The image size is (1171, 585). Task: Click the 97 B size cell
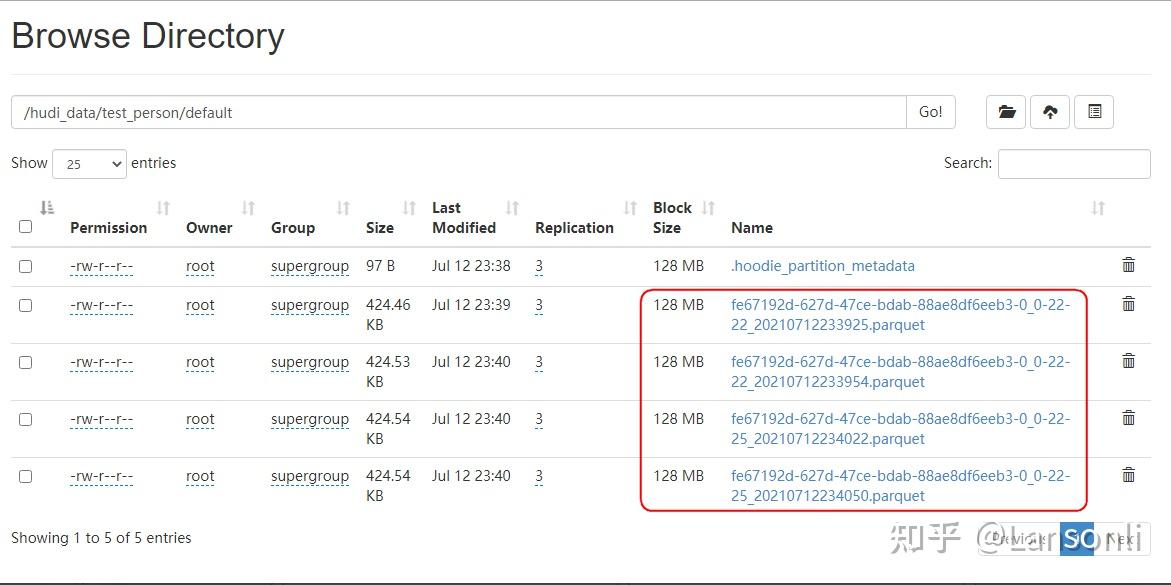(x=379, y=266)
